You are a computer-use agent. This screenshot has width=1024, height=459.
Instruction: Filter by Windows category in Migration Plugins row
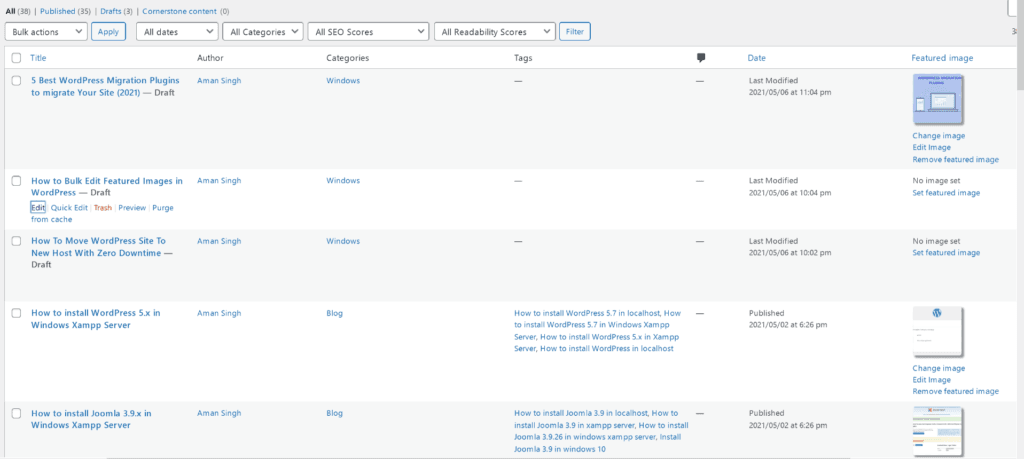point(343,80)
